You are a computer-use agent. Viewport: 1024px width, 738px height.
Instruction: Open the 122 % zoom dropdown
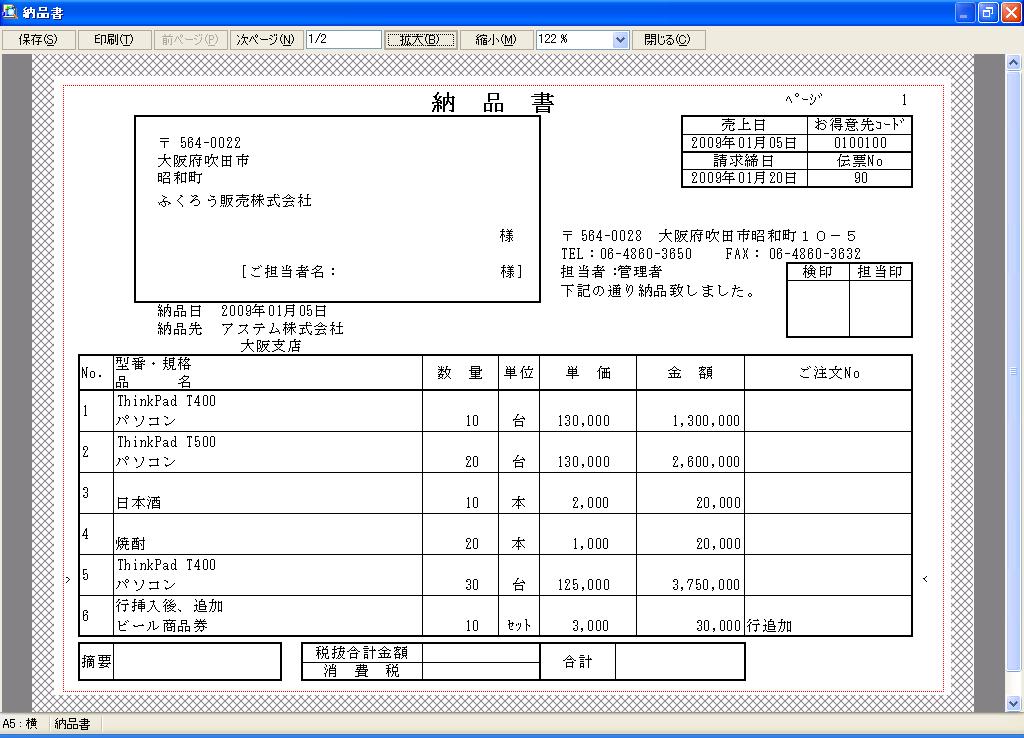[x=620, y=40]
